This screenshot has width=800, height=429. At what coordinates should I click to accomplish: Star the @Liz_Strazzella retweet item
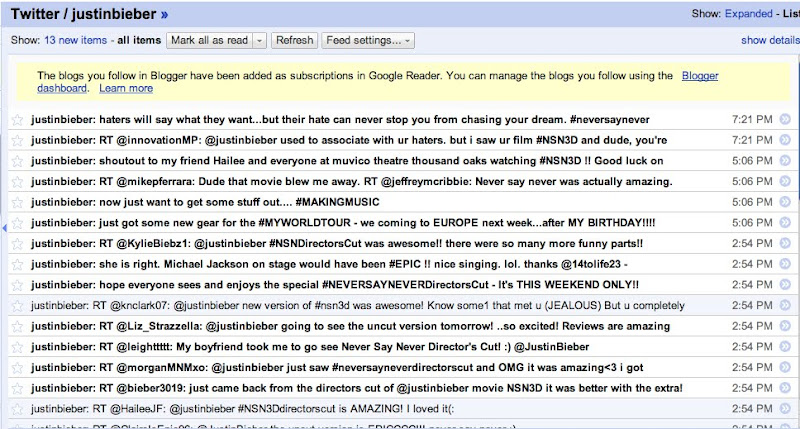(x=17, y=326)
